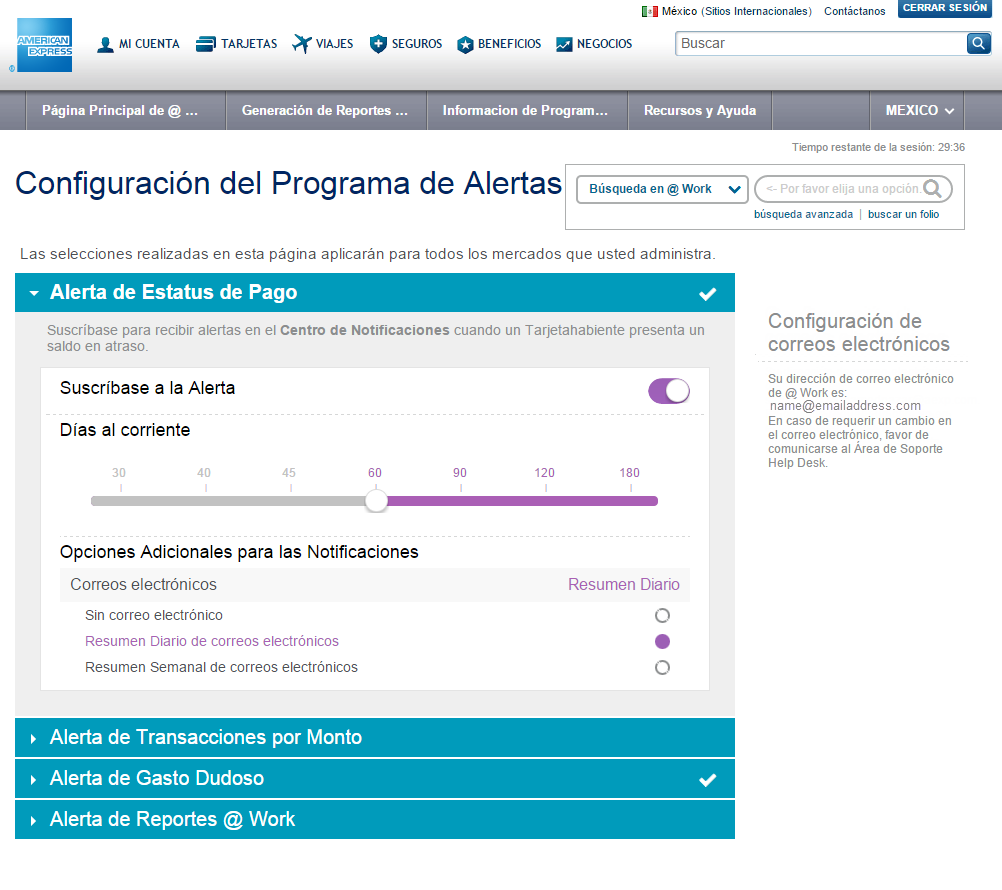Click the búsqueda avanzada link
Screen dimensions: 1002x890
pyautogui.click(x=803, y=215)
